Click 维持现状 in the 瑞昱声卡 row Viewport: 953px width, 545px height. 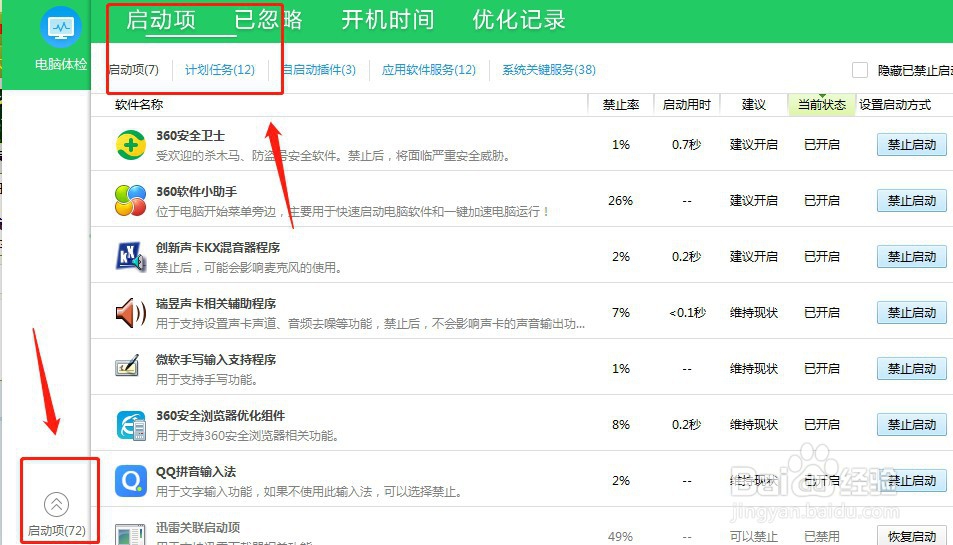754,313
